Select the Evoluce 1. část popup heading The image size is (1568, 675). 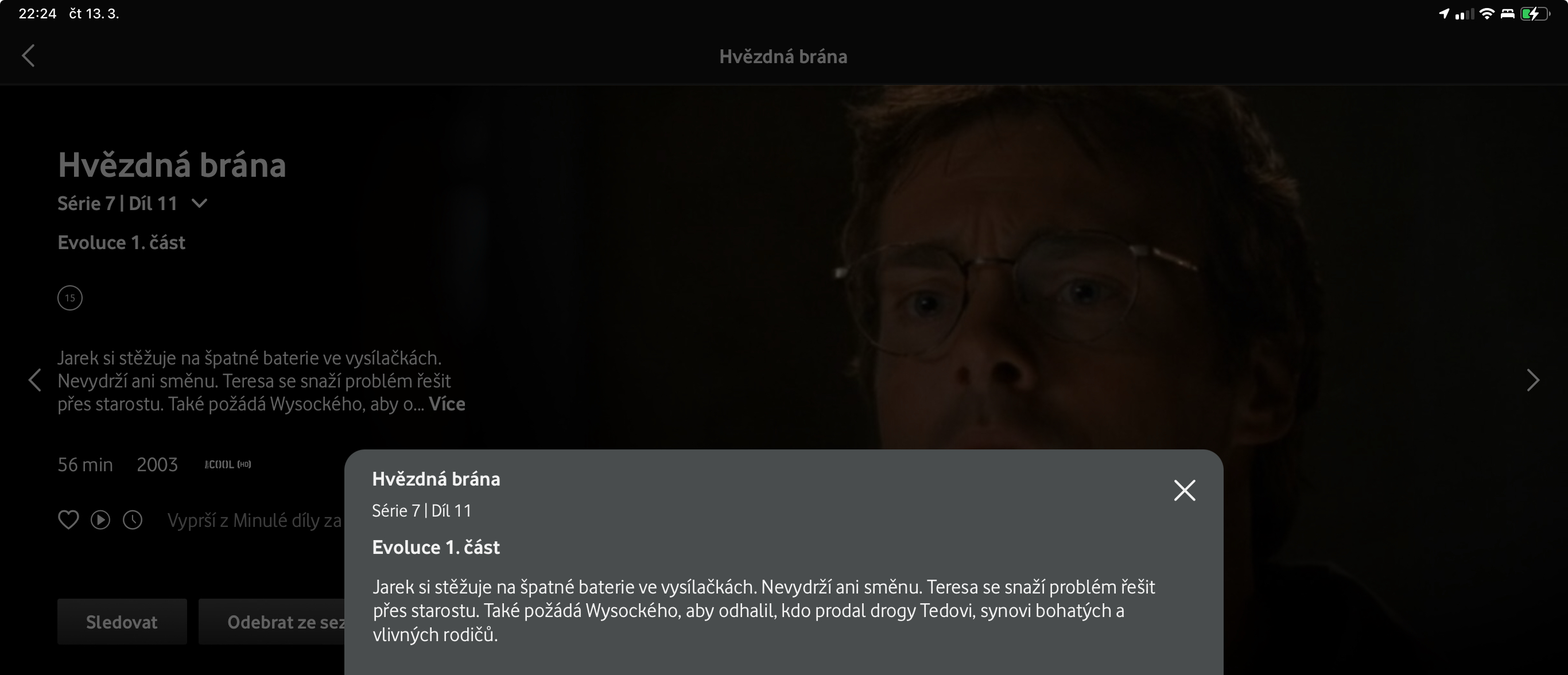(x=436, y=547)
